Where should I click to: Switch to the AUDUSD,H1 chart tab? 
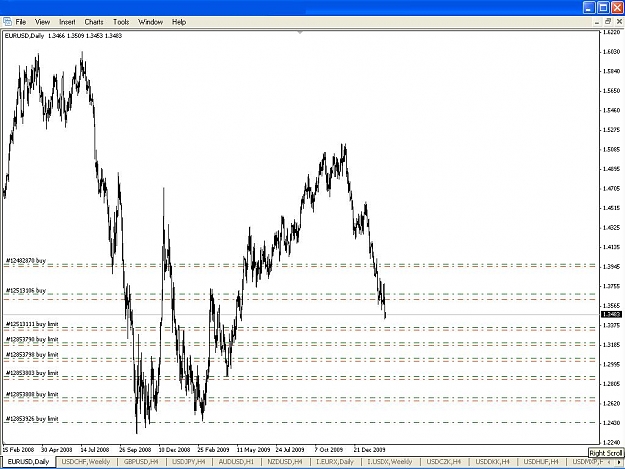click(236, 461)
